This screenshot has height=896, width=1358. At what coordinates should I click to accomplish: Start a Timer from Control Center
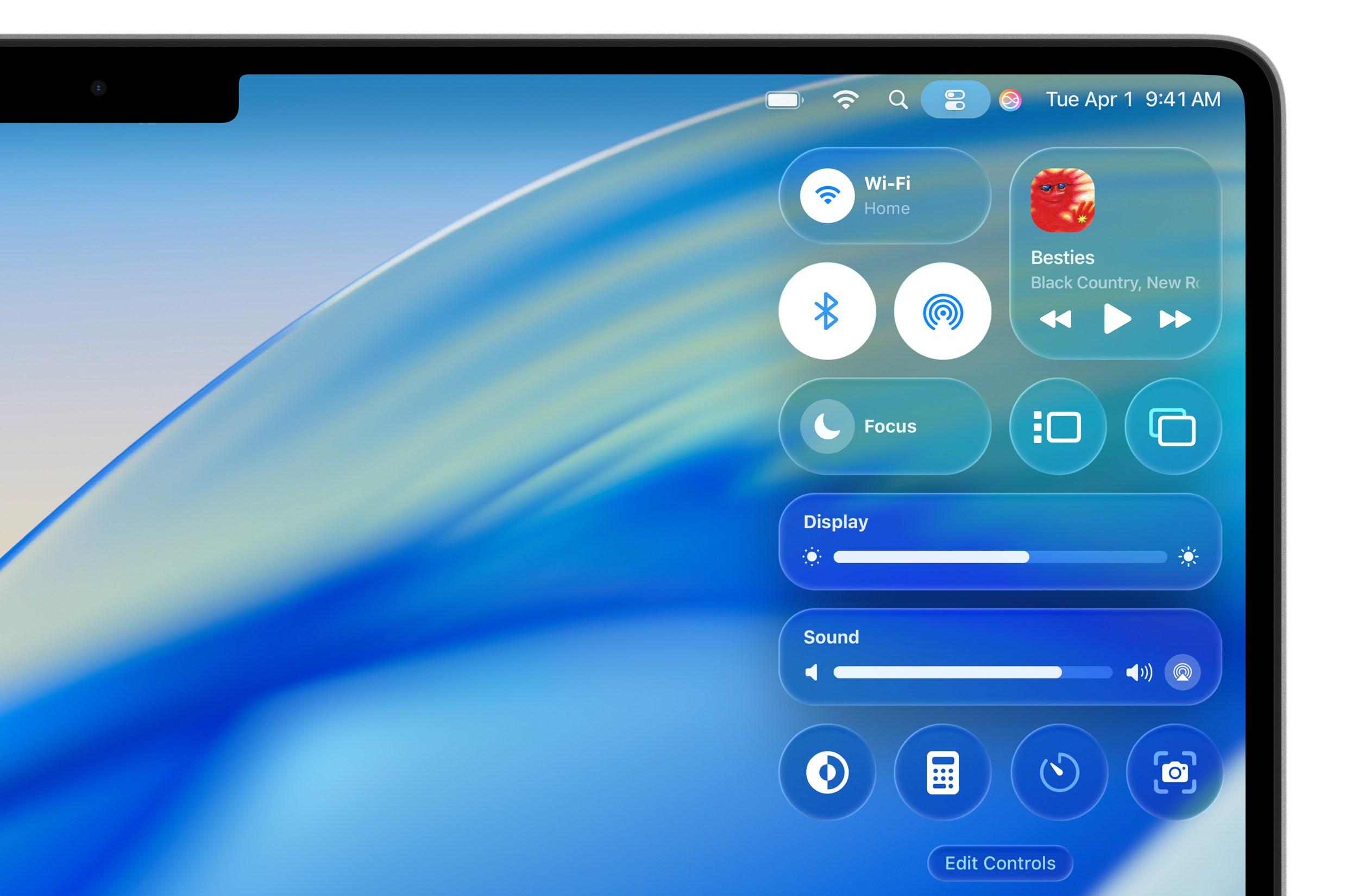1059,772
